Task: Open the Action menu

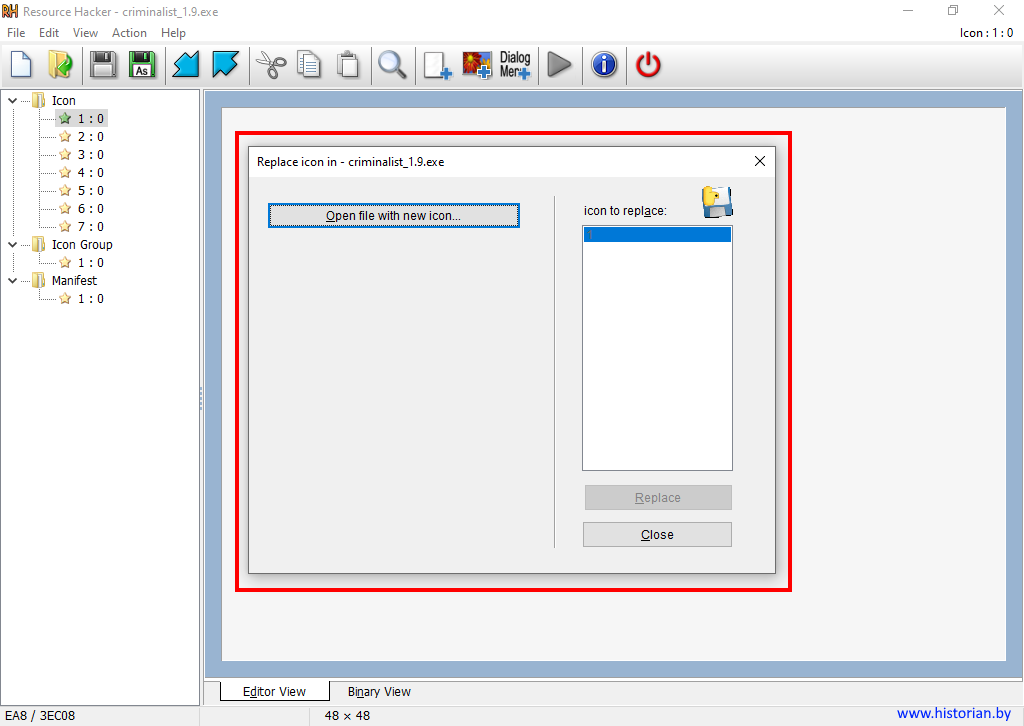Action: tap(129, 33)
